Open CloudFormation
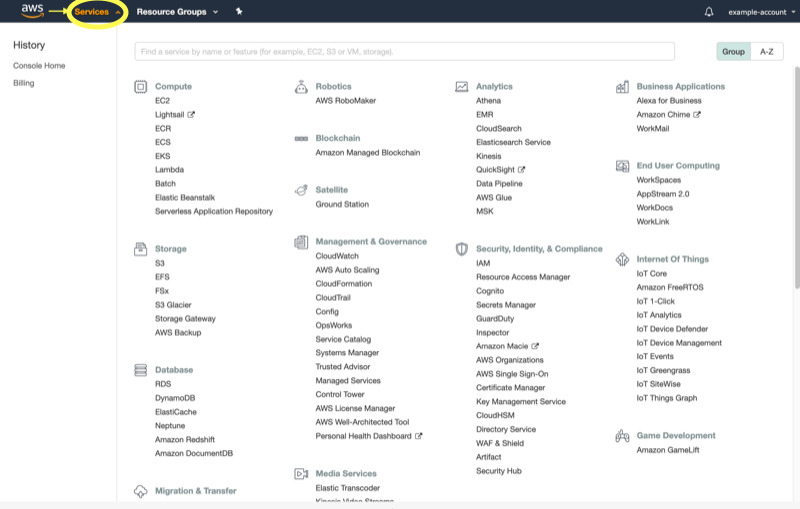Viewport: 800px width, 509px height. pos(343,284)
